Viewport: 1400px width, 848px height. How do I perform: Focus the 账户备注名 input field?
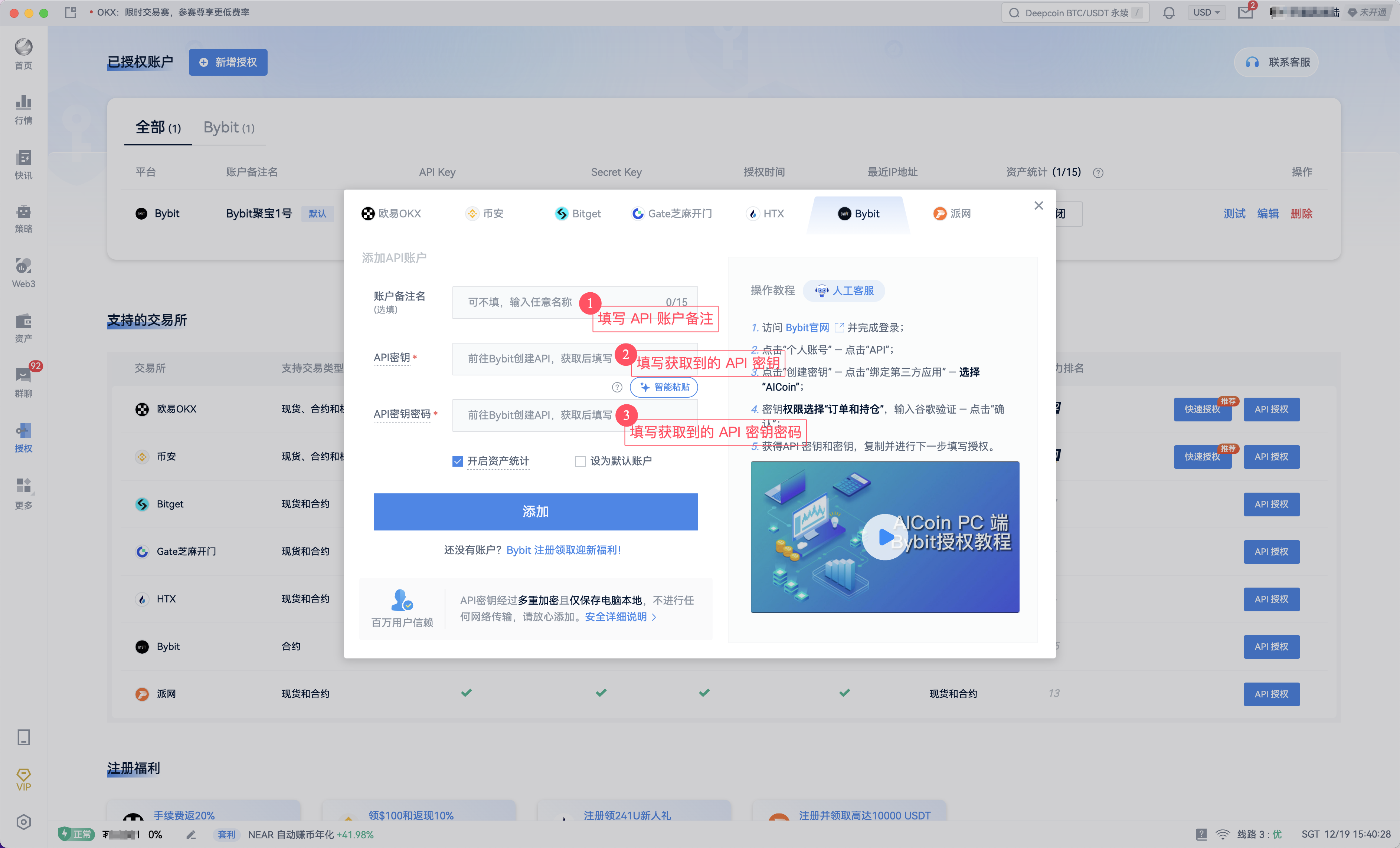tap(575, 303)
